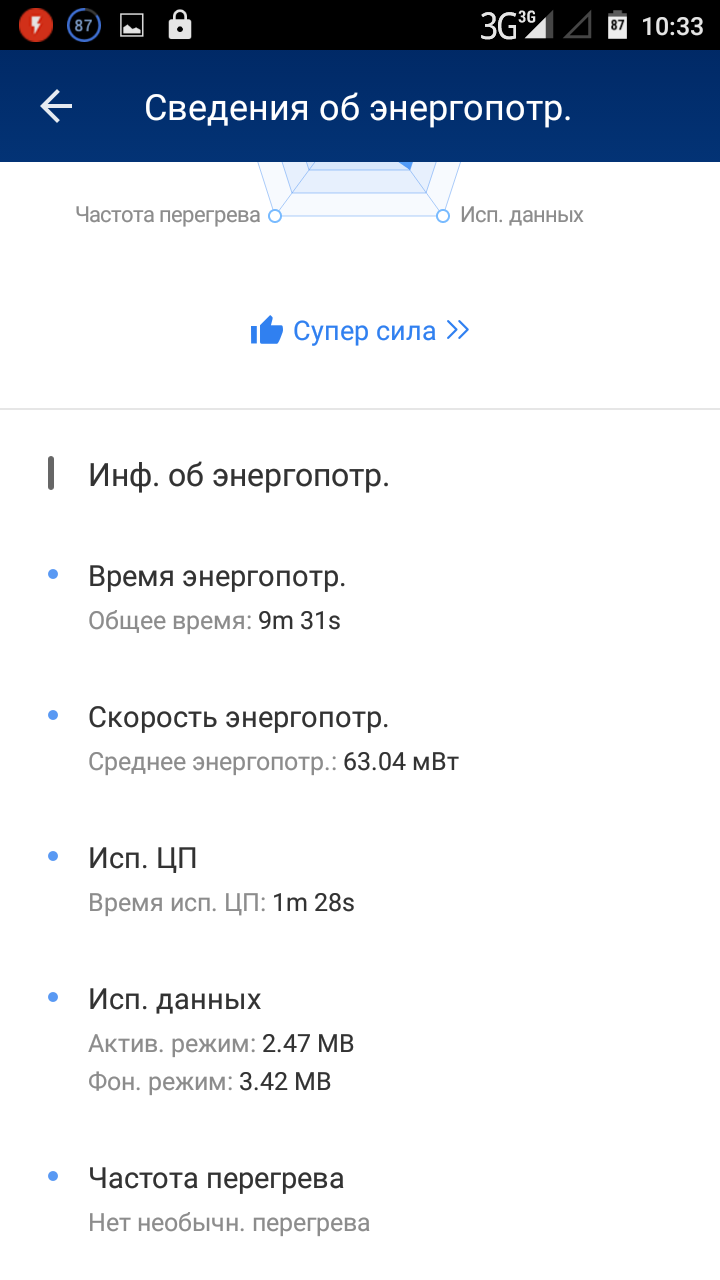Tap the 3G signal indicator
Image resolution: width=720 pixels, height=1280 pixels.
click(x=516, y=25)
